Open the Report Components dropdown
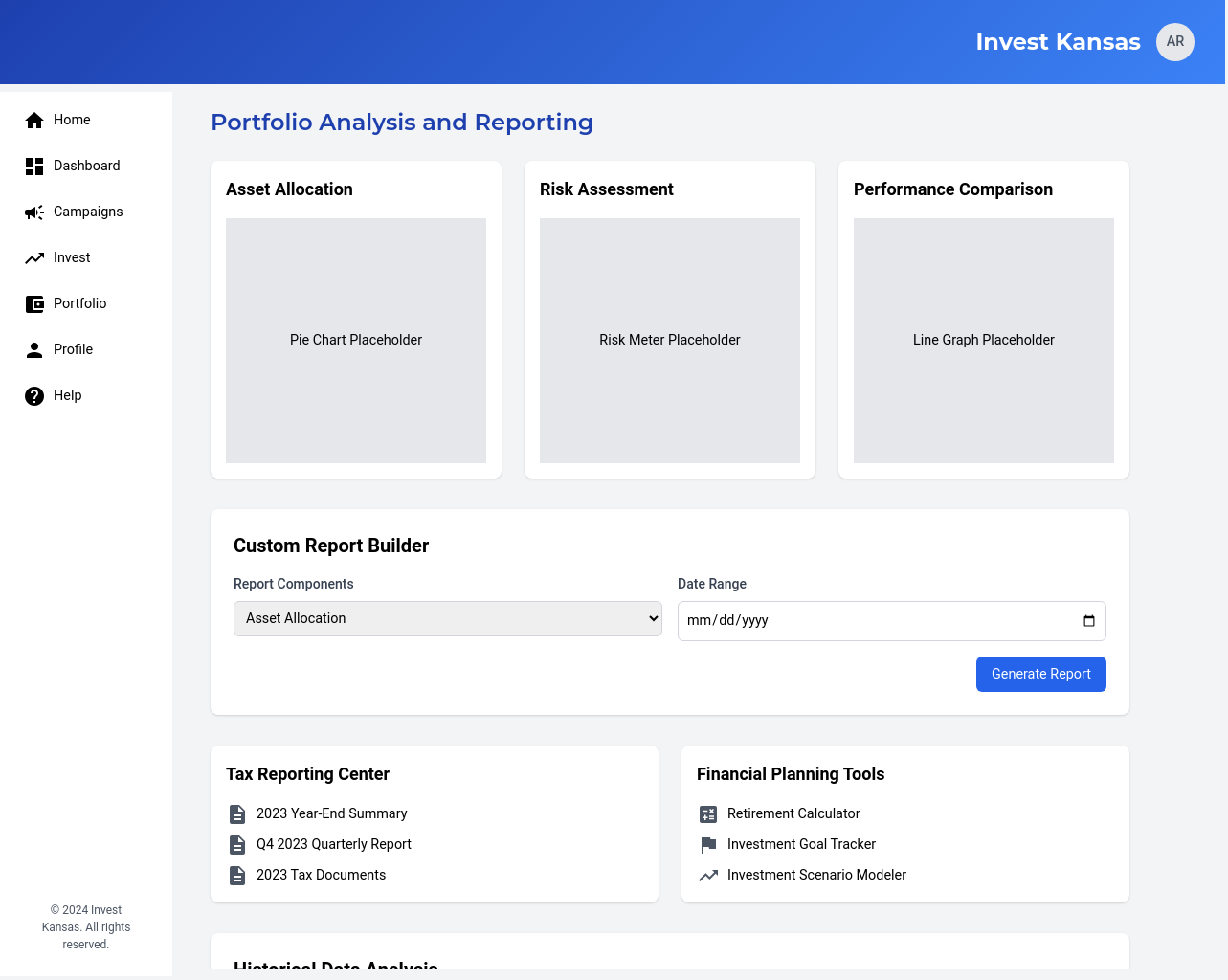Viewport: 1228px width, 980px height. 447,618
